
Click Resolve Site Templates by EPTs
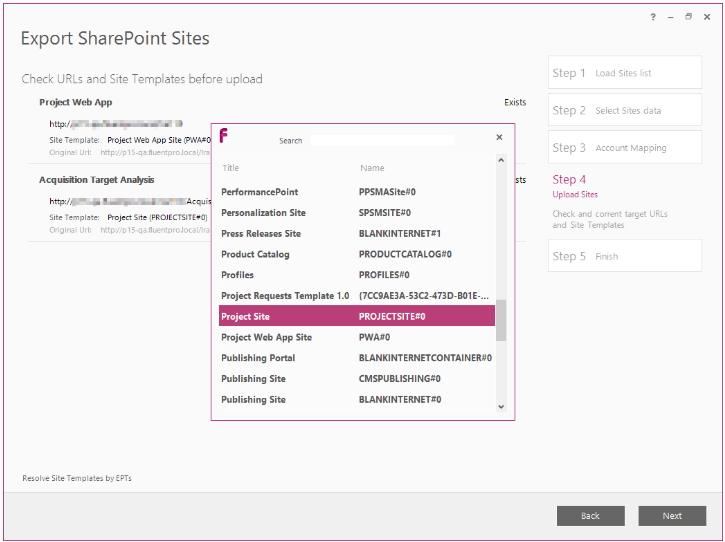77,478
